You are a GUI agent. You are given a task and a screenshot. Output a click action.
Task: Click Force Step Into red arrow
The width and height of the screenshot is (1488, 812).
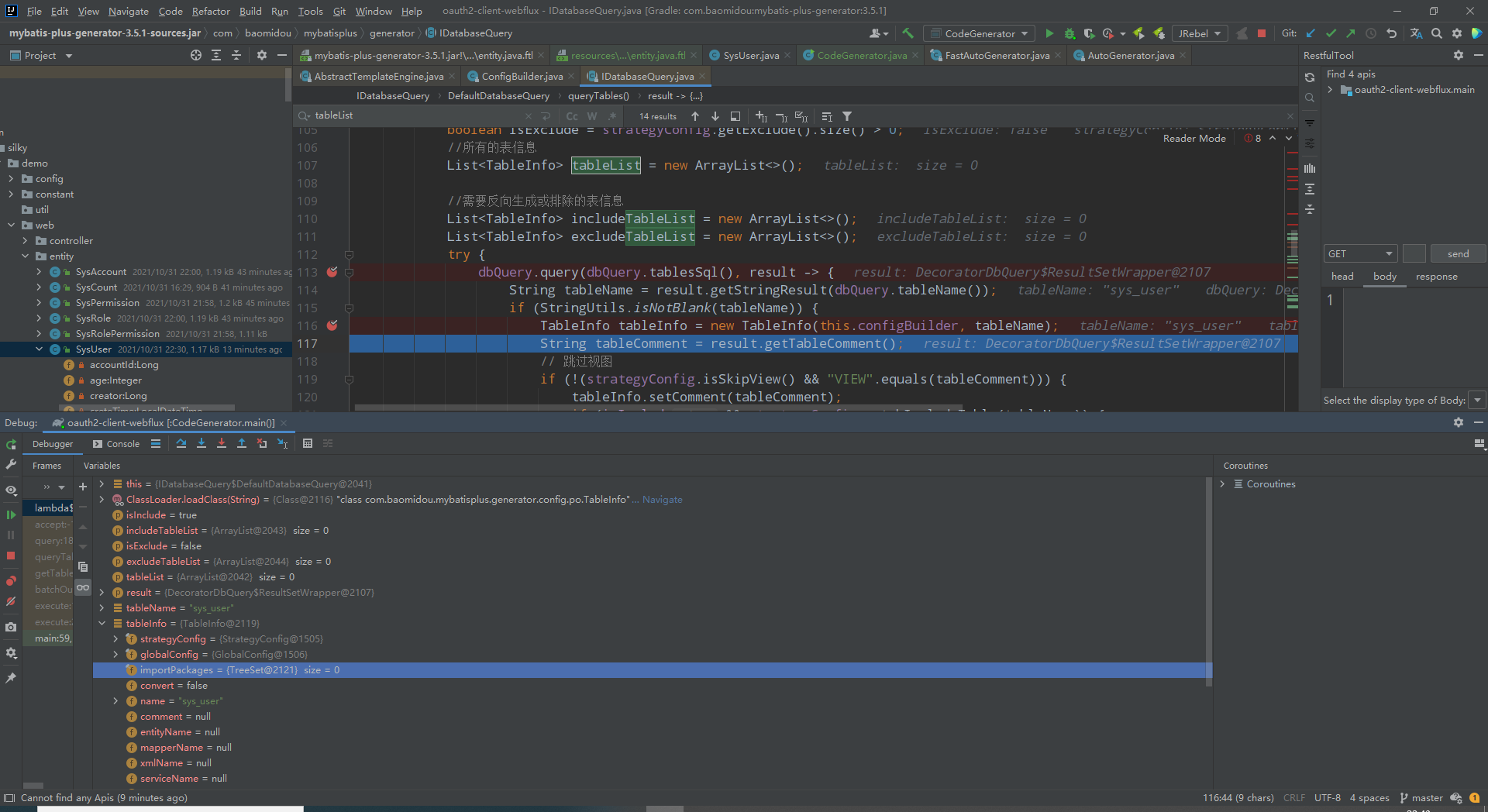coord(222,443)
